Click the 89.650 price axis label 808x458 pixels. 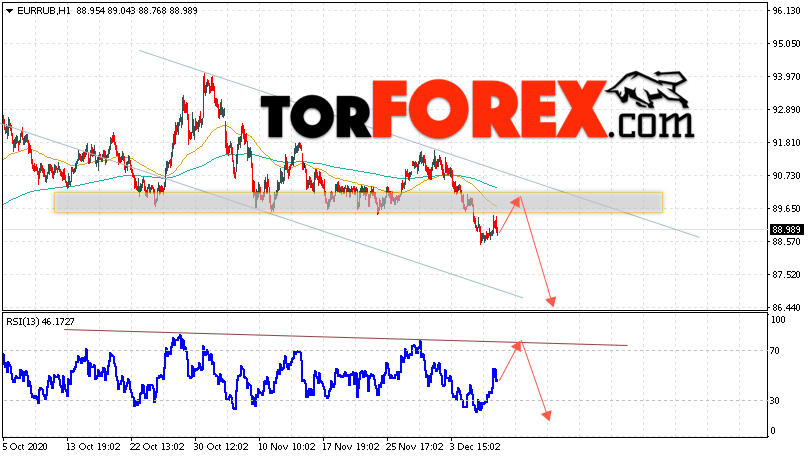point(786,209)
